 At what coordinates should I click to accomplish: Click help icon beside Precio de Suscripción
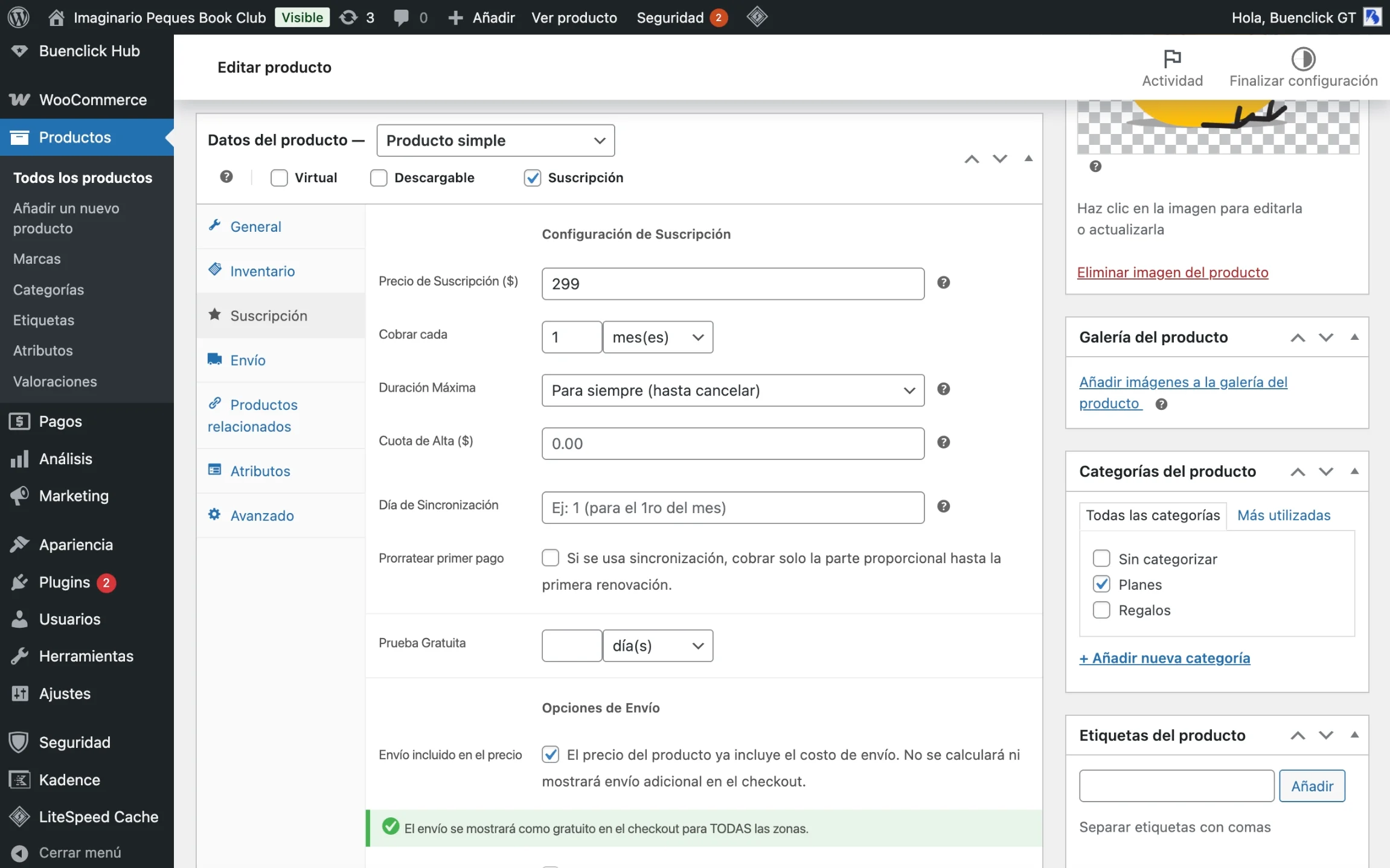(943, 282)
